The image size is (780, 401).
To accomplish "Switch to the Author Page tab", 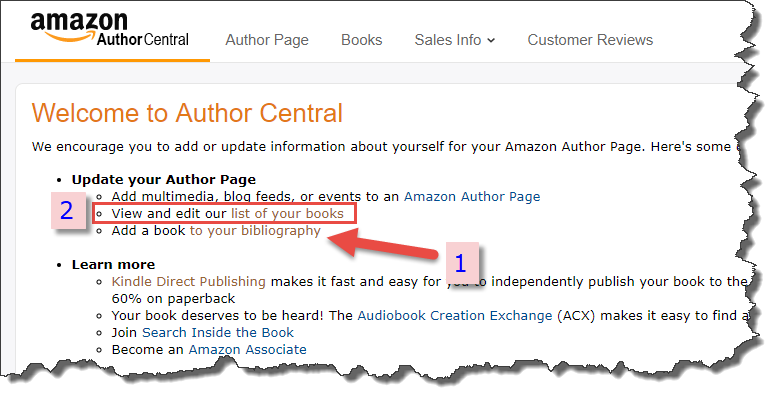I will tap(267, 40).
